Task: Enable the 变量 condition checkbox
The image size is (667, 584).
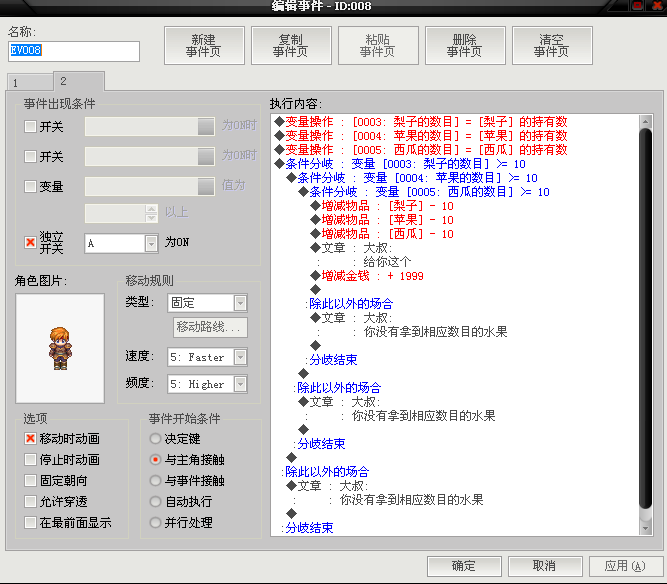Action: point(30,186)
